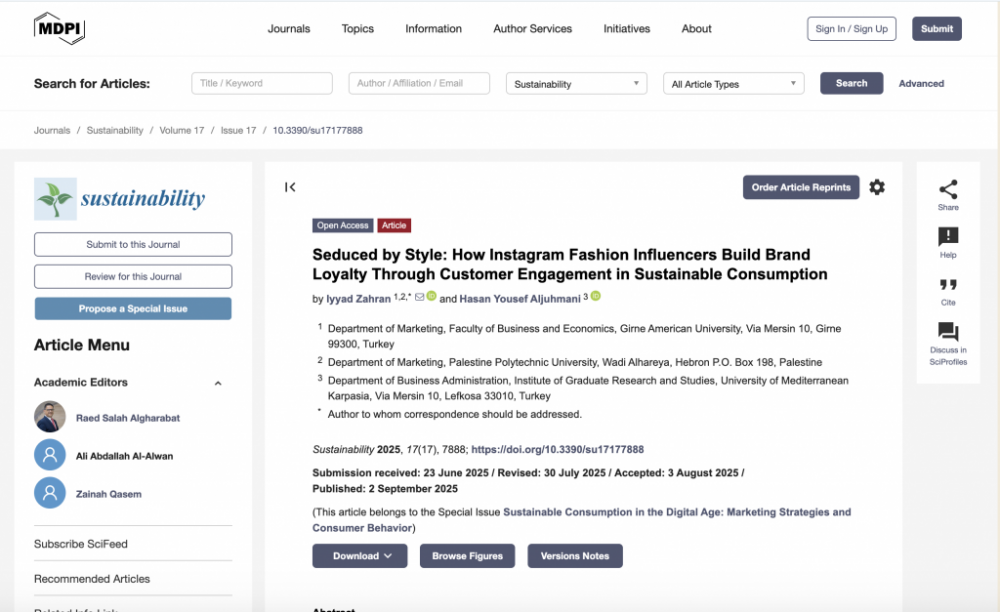Image resolution: width=1000 pixels, height=612 pixels.
Task: Open the Journals menu
Action: tap(289, 29)
